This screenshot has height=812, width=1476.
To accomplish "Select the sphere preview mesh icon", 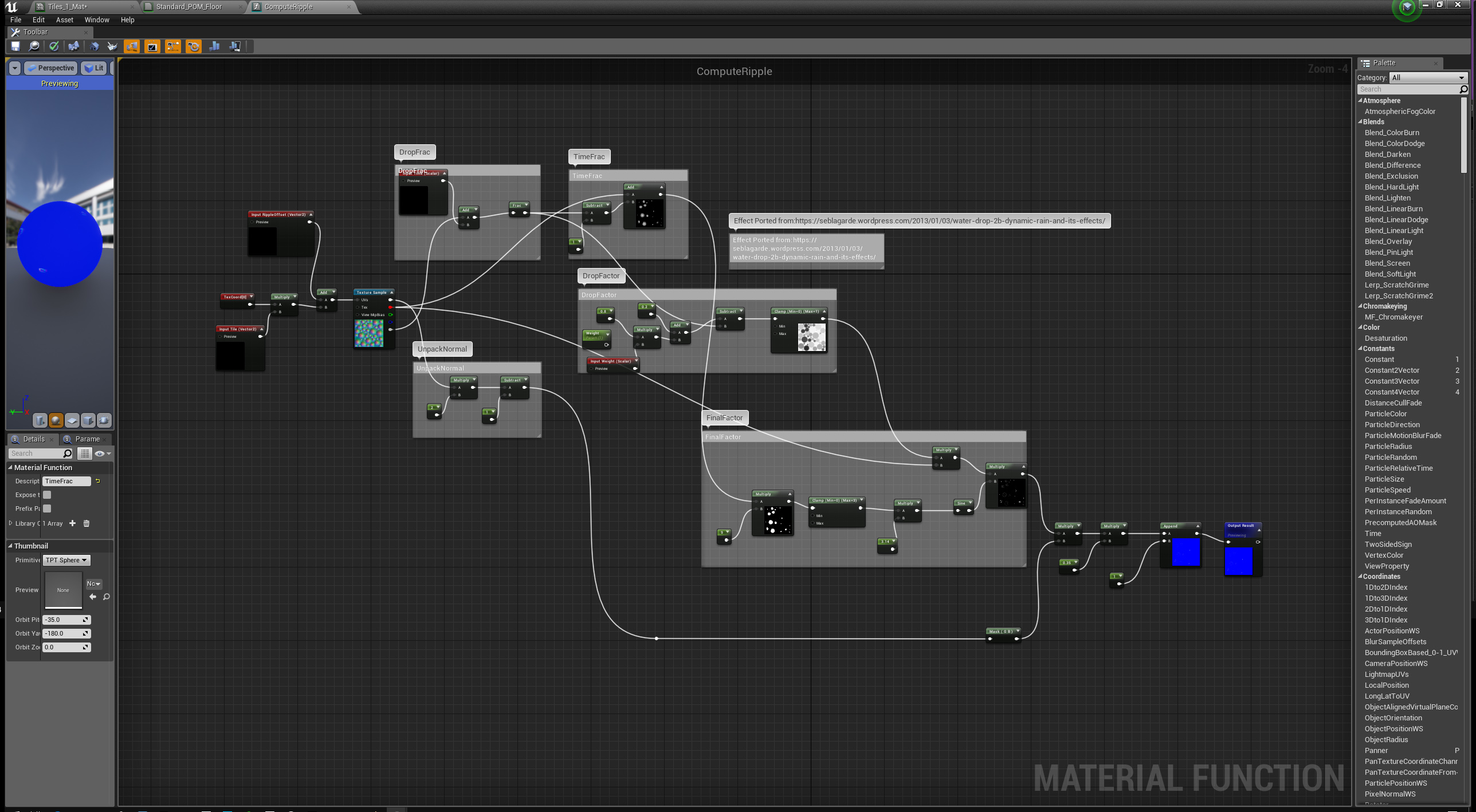I will click(56, 420).
